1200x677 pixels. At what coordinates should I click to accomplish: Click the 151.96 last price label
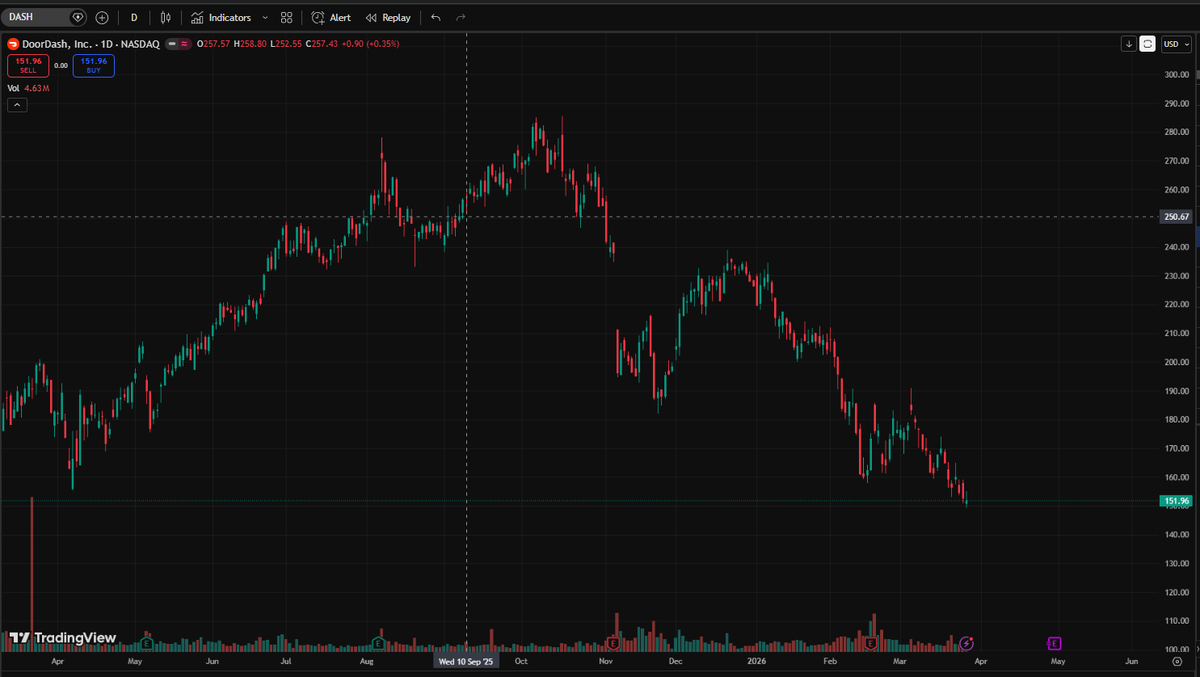point(1176,501)
